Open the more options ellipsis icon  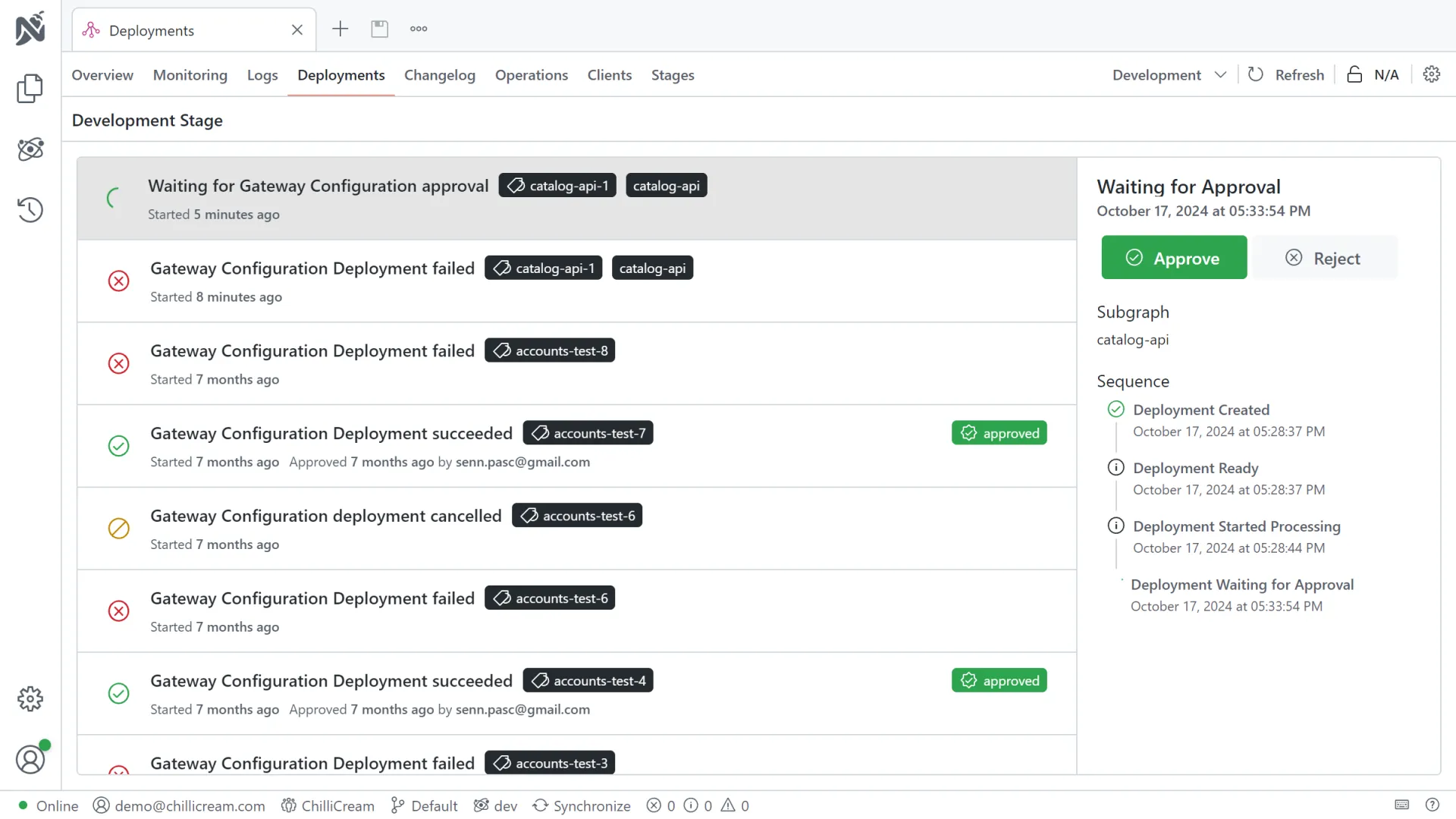(x=419, y=29)
